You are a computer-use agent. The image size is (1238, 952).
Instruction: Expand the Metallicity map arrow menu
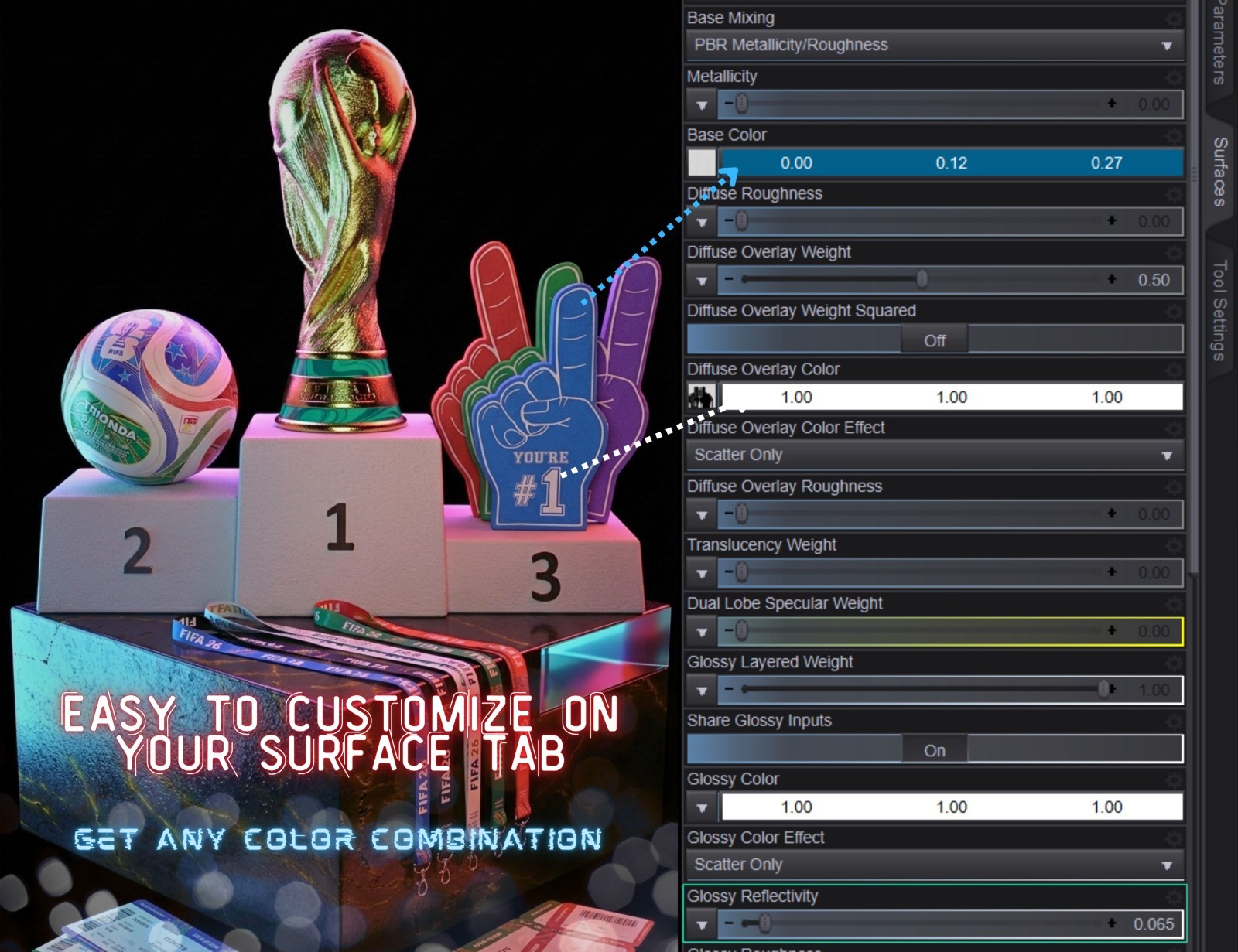(x=702, y=104)
